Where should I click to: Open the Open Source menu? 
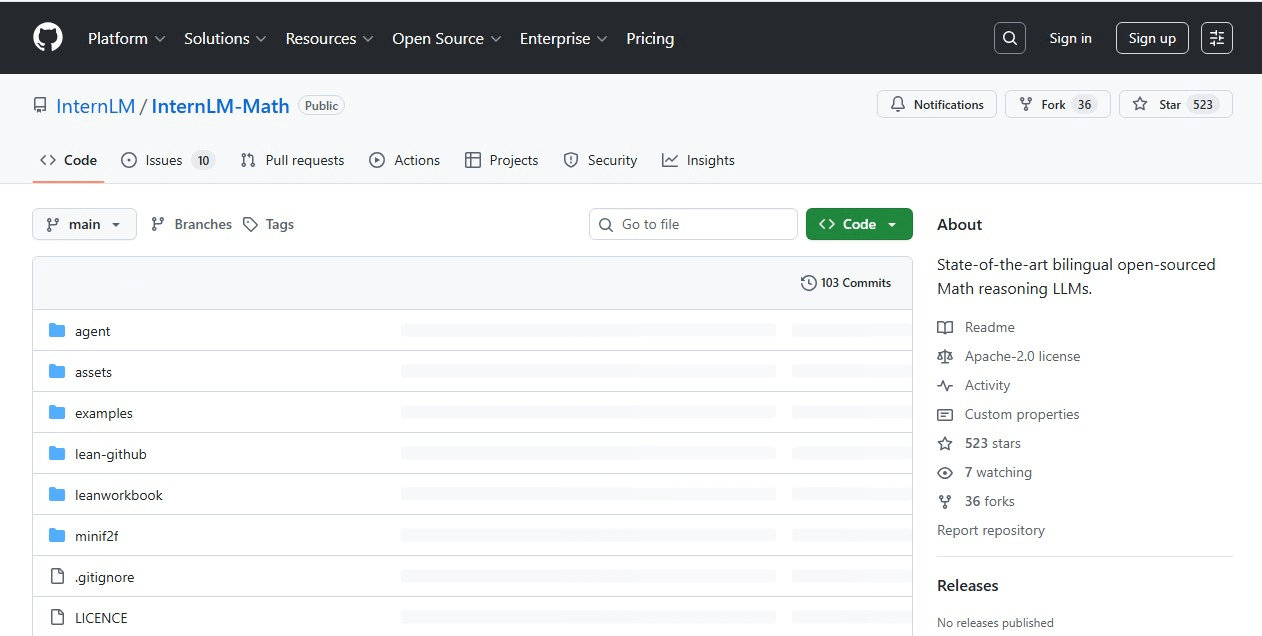pyautogui.click(x=446, y=38)
